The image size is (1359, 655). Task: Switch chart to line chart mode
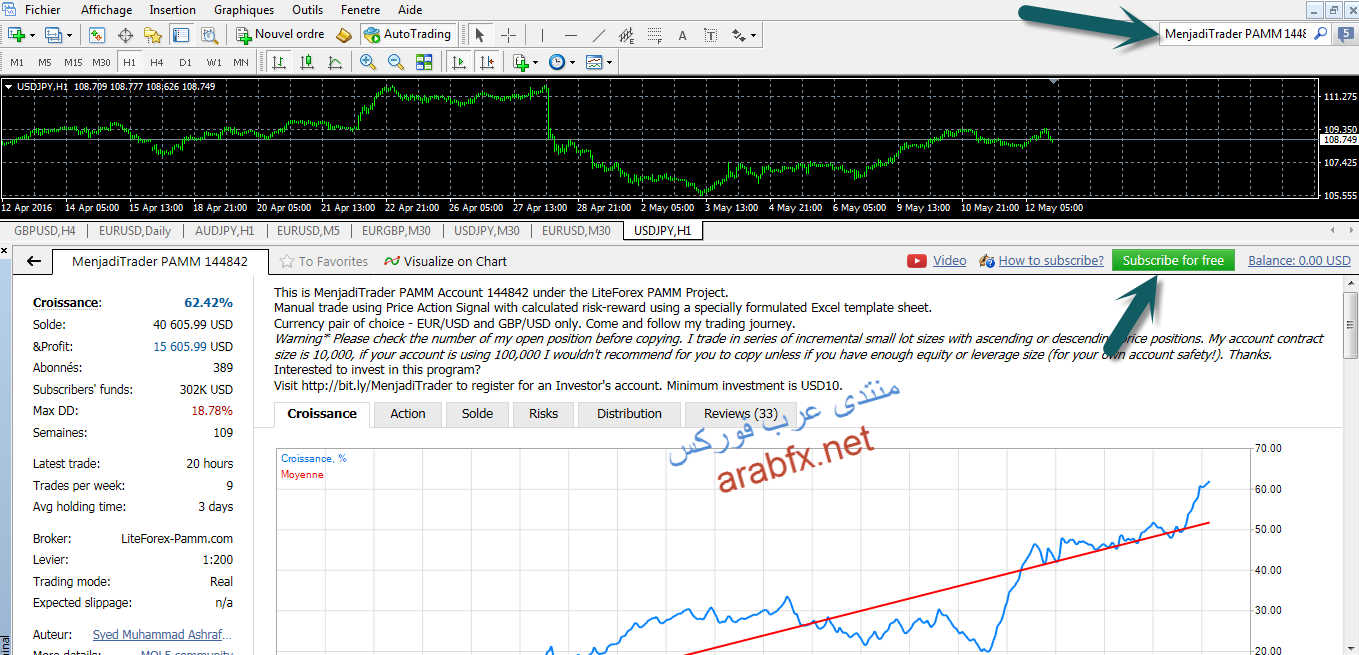[335, 62]
